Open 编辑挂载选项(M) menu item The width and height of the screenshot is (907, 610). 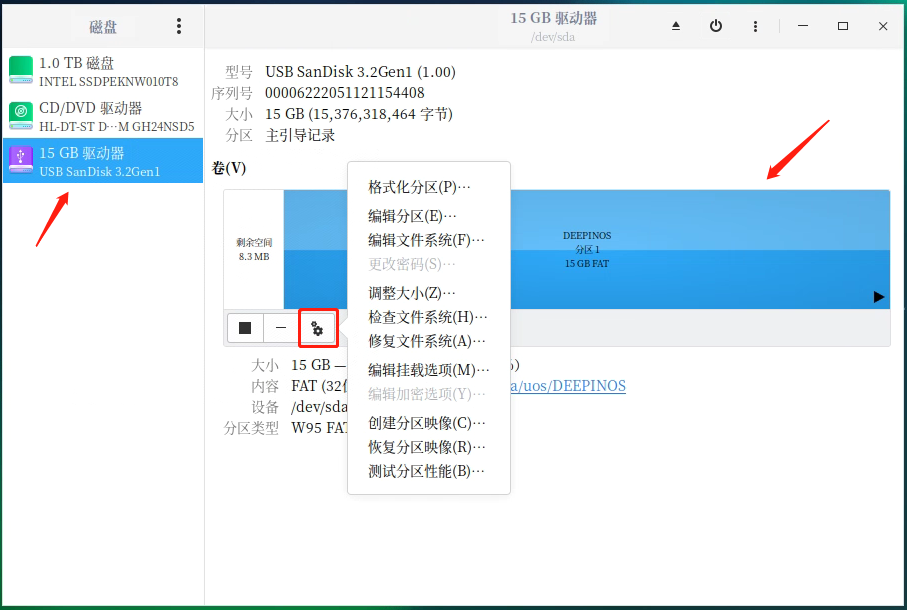pos(429,370)
